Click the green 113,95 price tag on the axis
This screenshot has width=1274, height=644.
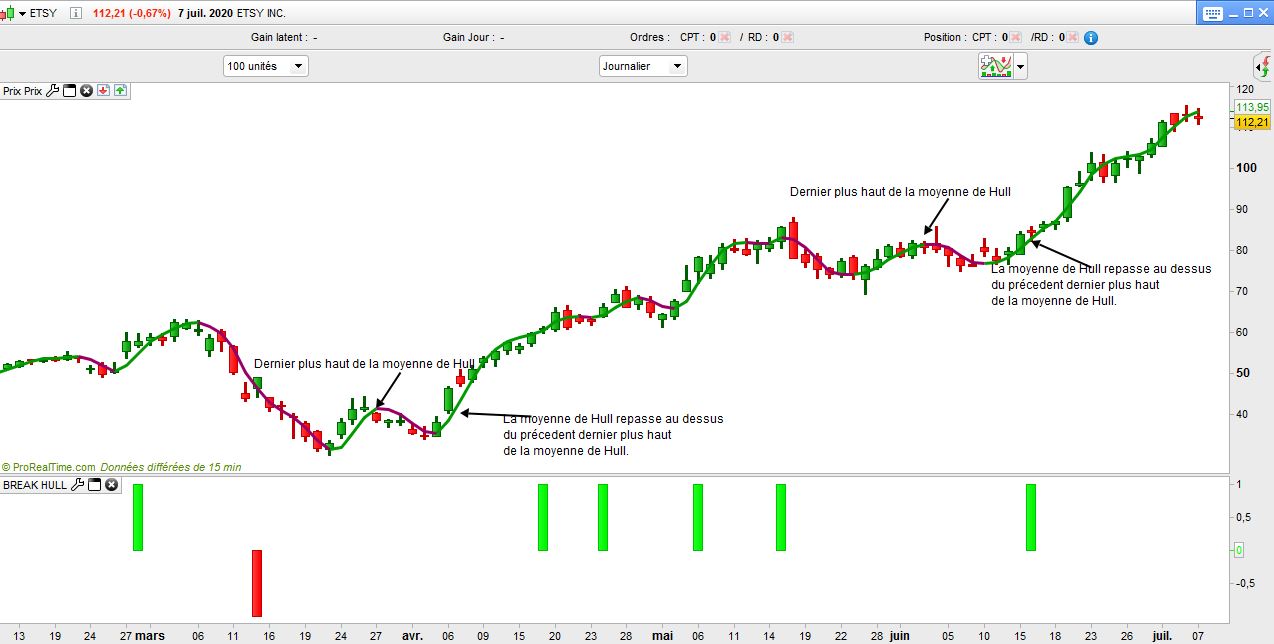(x=1252, y=107)
